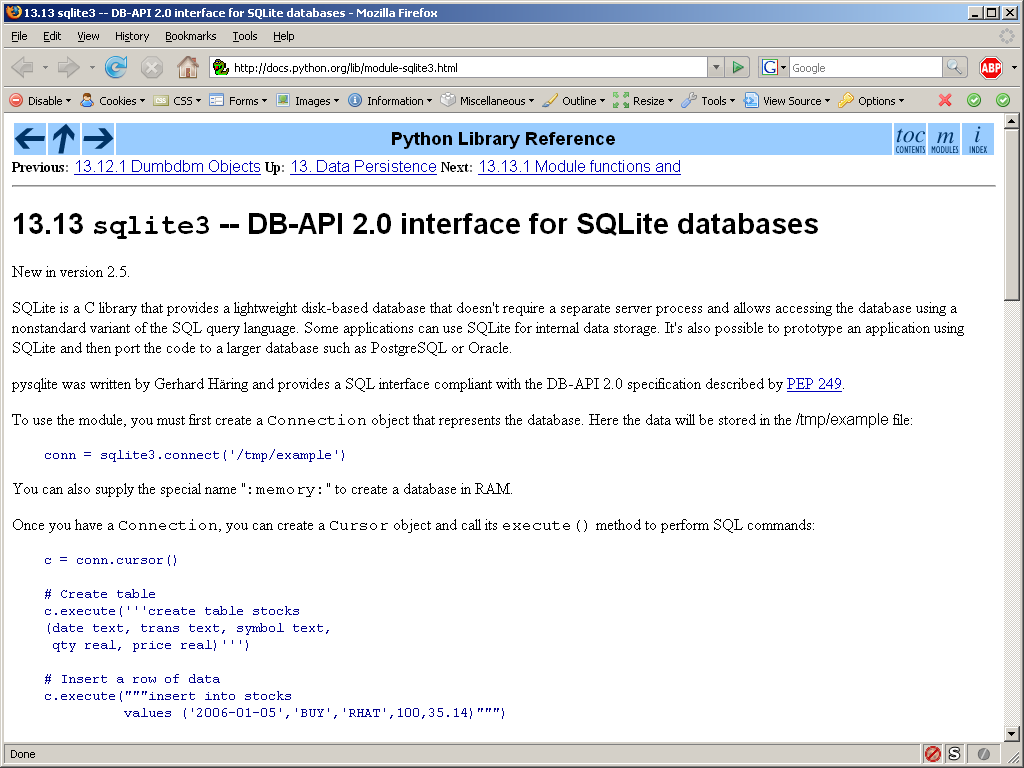This screenshot has width=1024, height=768.
Task: Open the toc Contents icon
Action: [x=910, y=139]
